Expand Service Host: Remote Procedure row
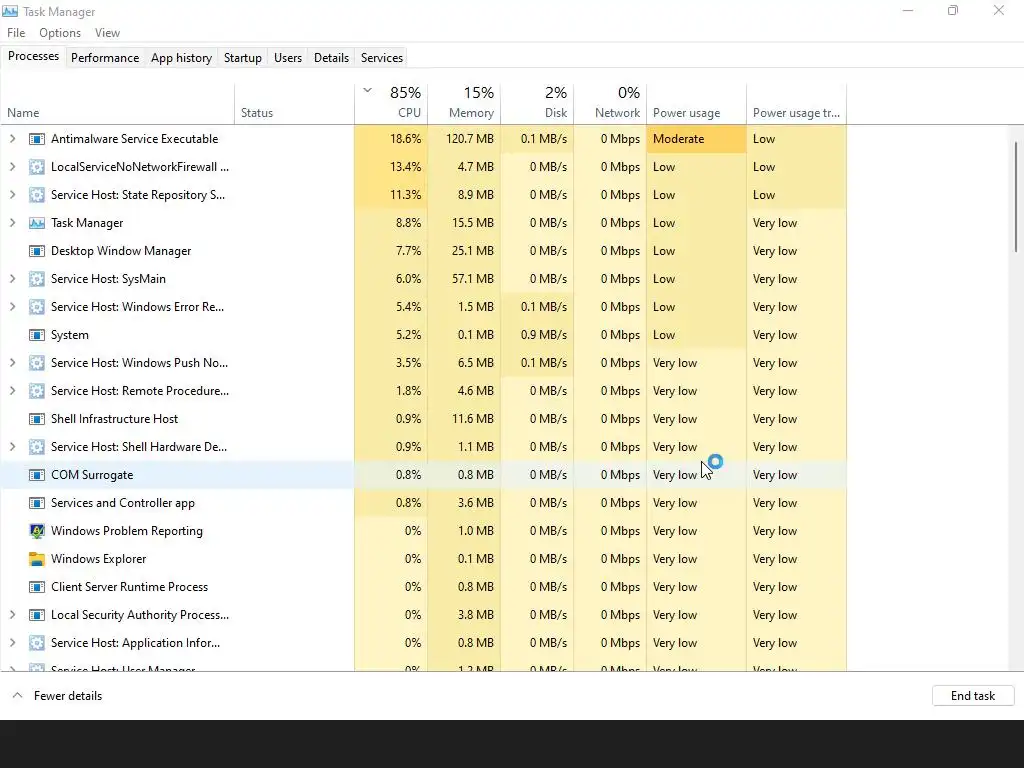The height and width of the screenshot is (768, 1024). pos(12,391)
